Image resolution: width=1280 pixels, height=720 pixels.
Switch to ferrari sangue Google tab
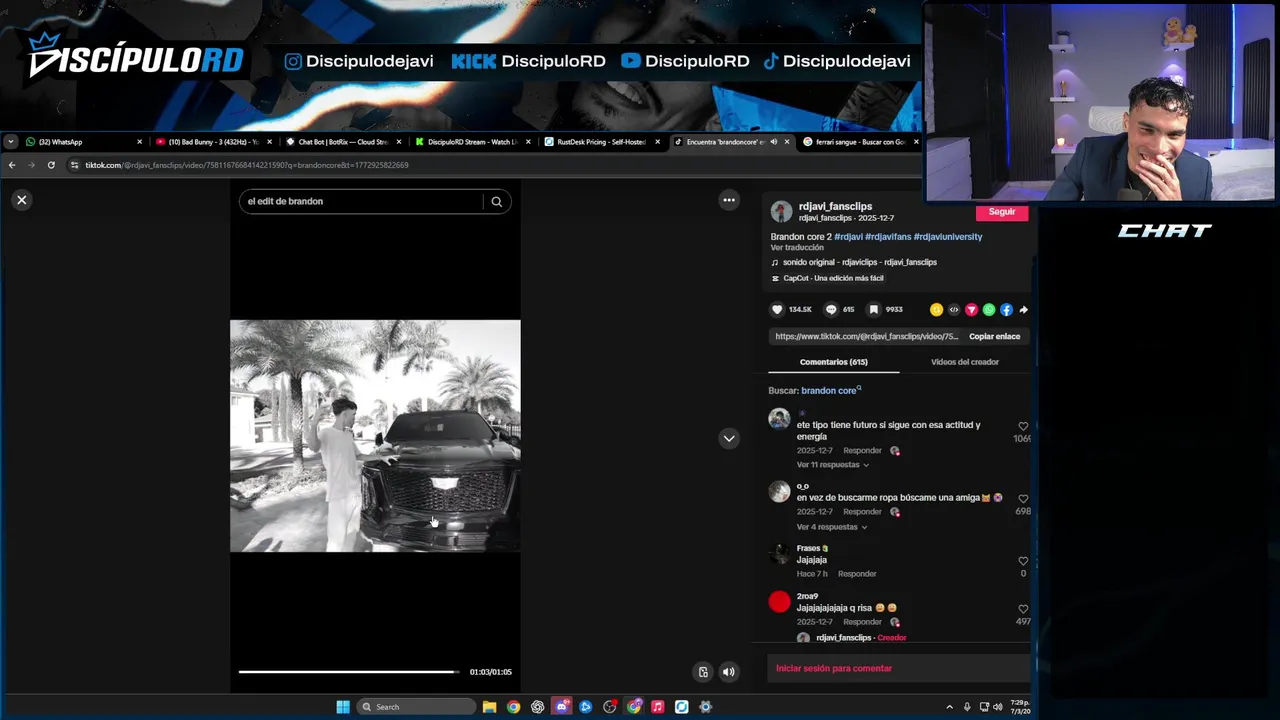859,142
